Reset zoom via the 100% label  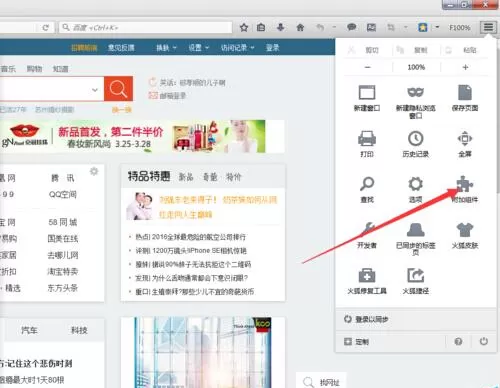pyautogui.click(x=416, y=67)
